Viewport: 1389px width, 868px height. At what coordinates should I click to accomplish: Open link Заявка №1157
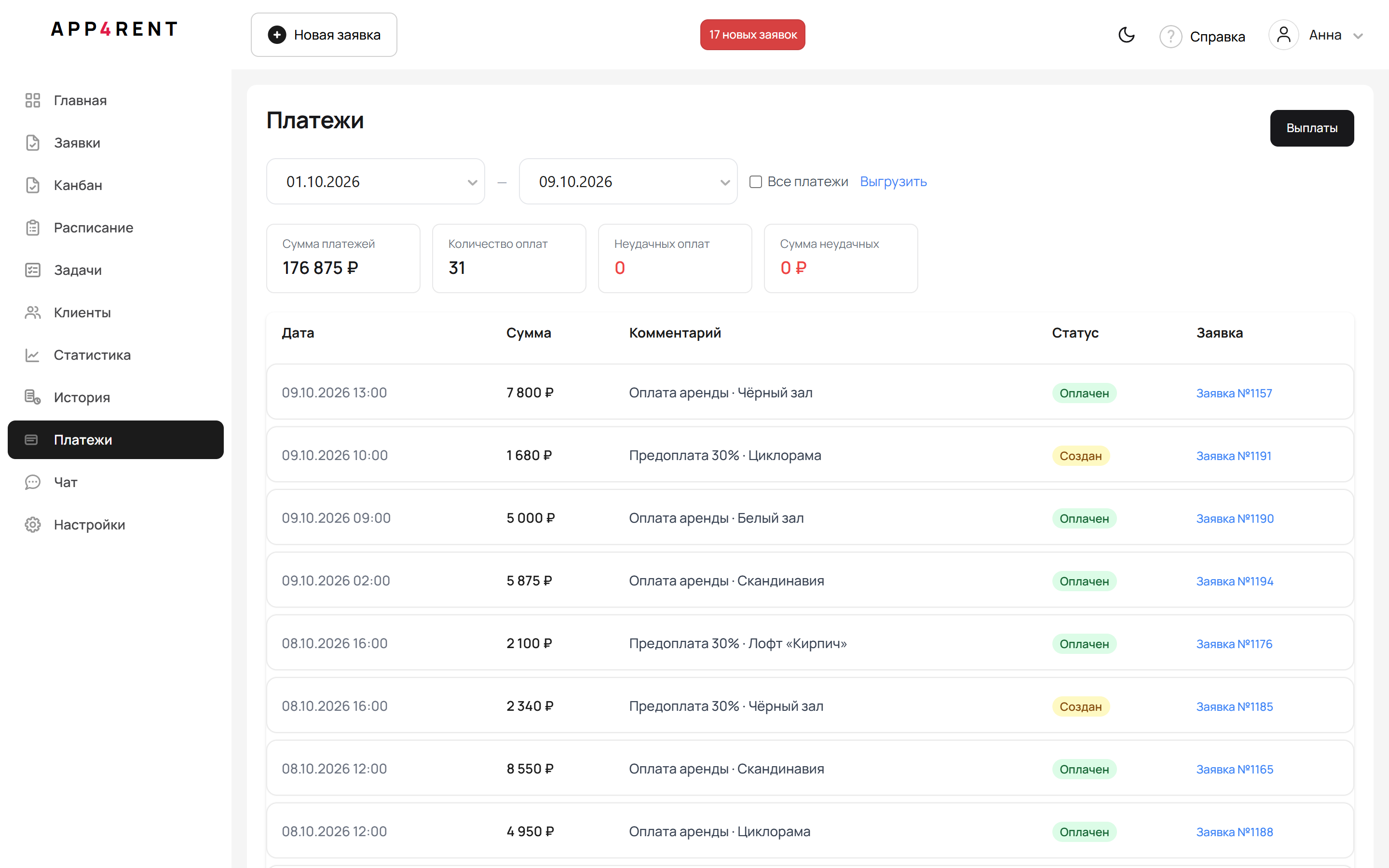coord(1234,393)
